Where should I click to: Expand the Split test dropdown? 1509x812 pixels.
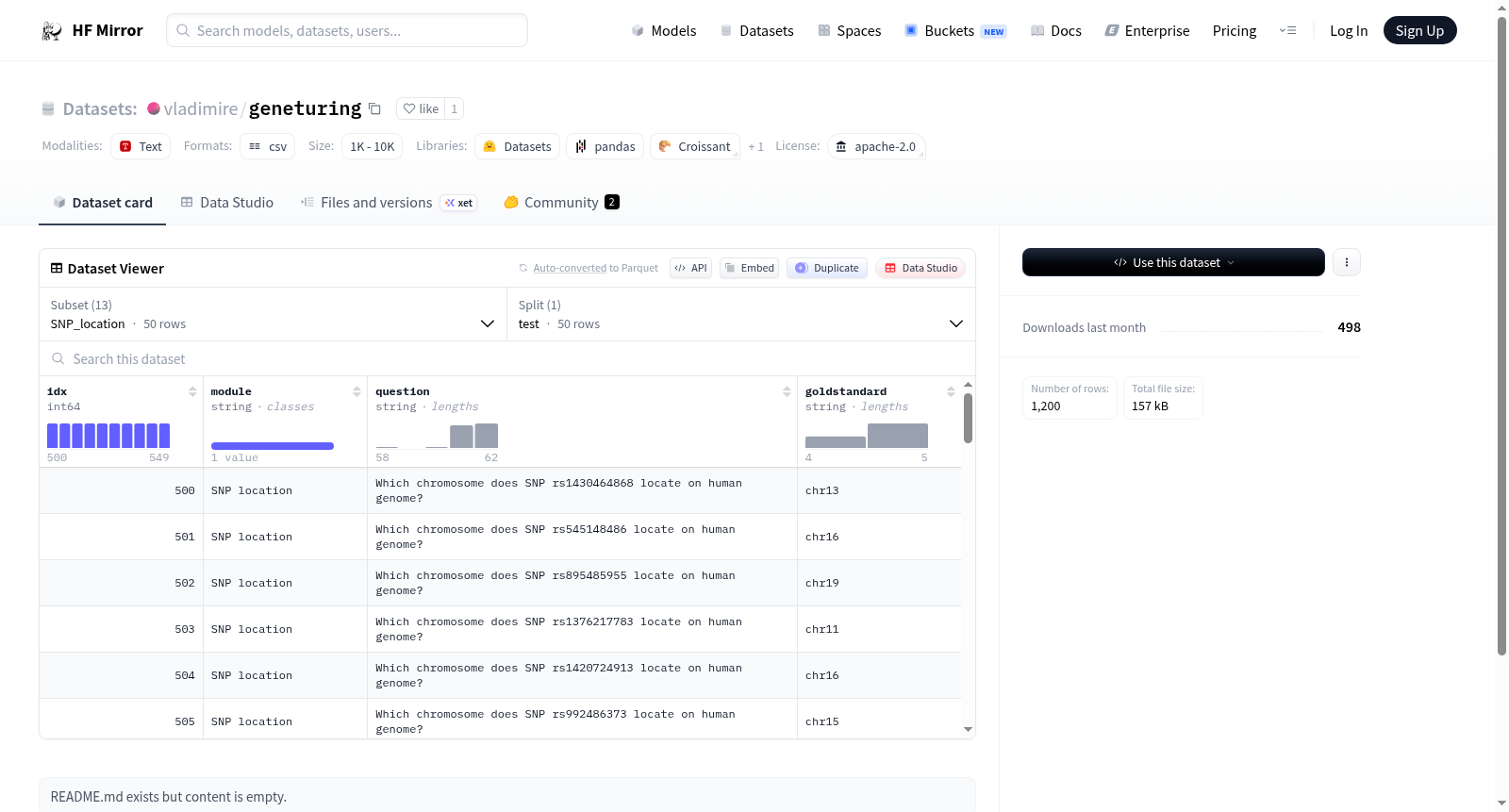(741, 314)
